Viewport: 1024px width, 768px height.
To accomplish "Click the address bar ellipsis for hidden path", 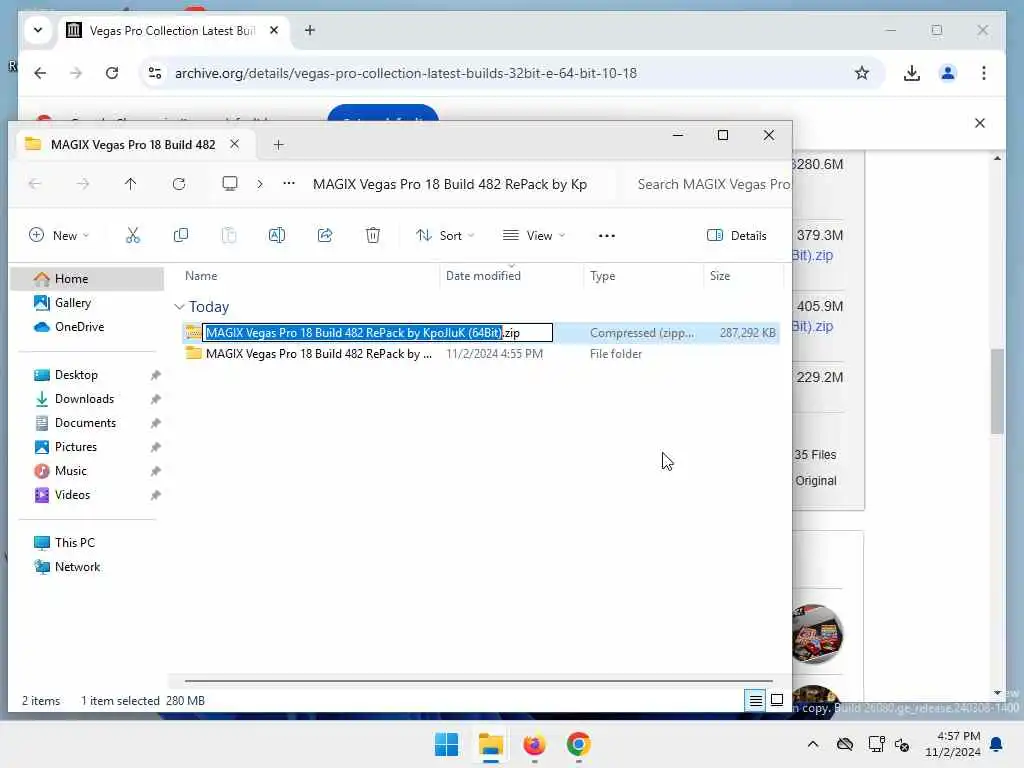I will [289, 184].
